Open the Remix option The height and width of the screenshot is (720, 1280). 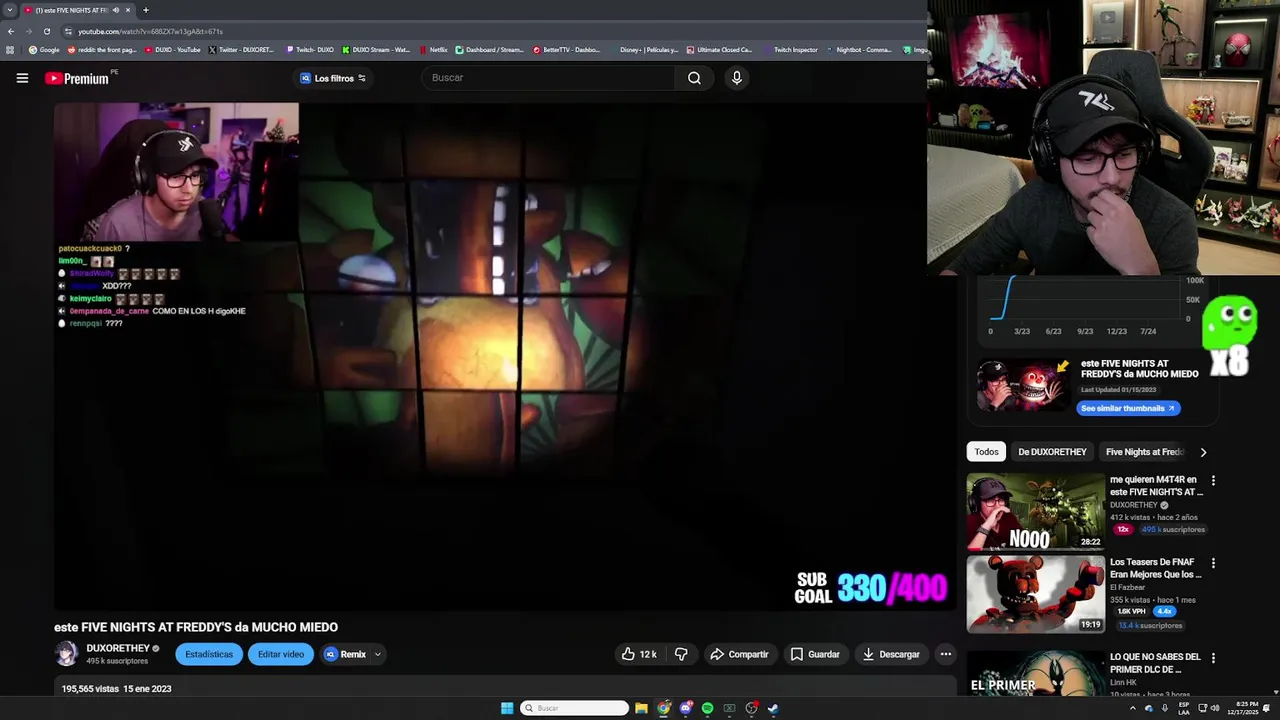point(345,654)
